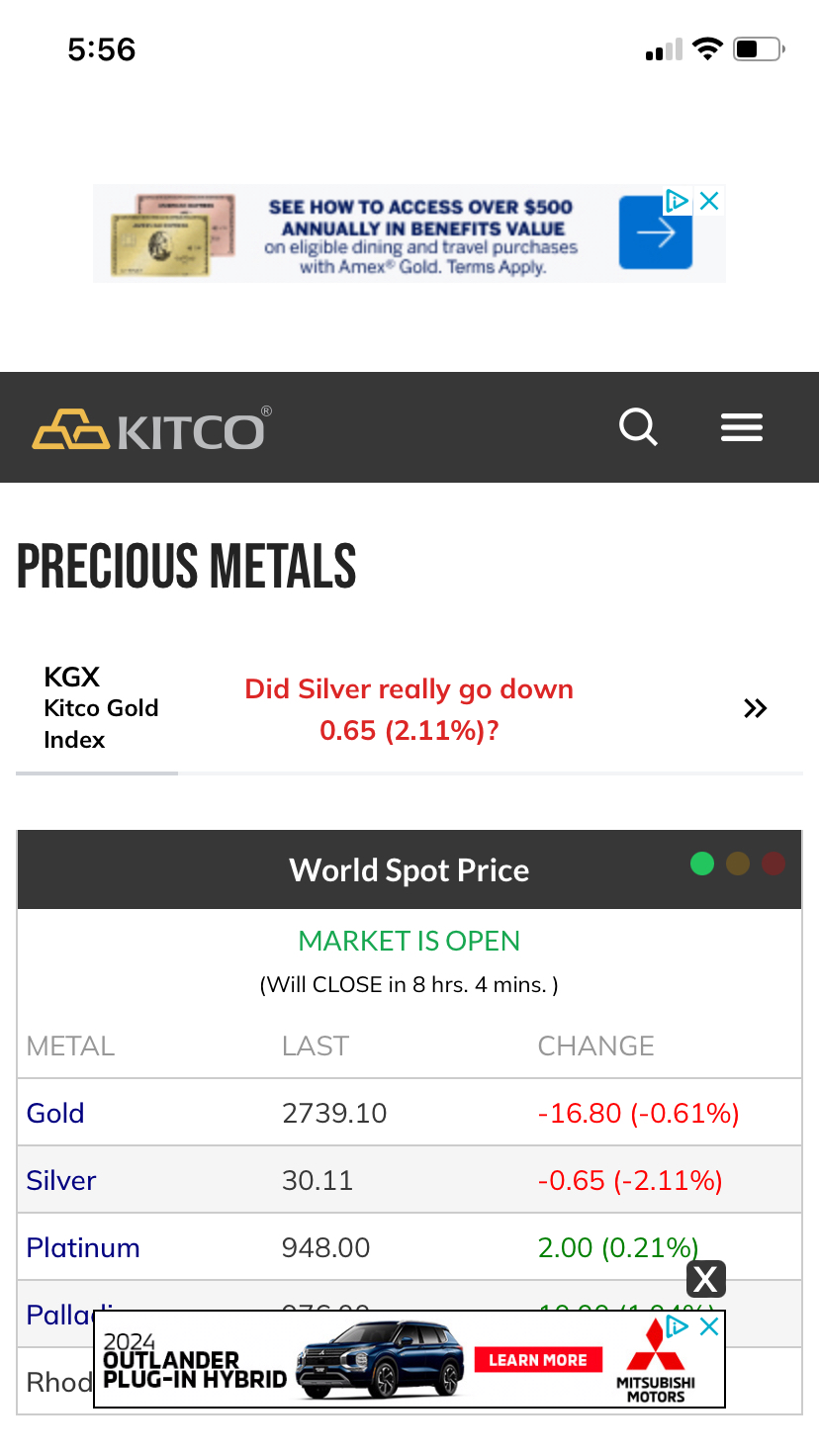The image size is (819, 1456).
Task: Tap the World Spot Price header
Action: pyautogui.click(x=409, y=870)
